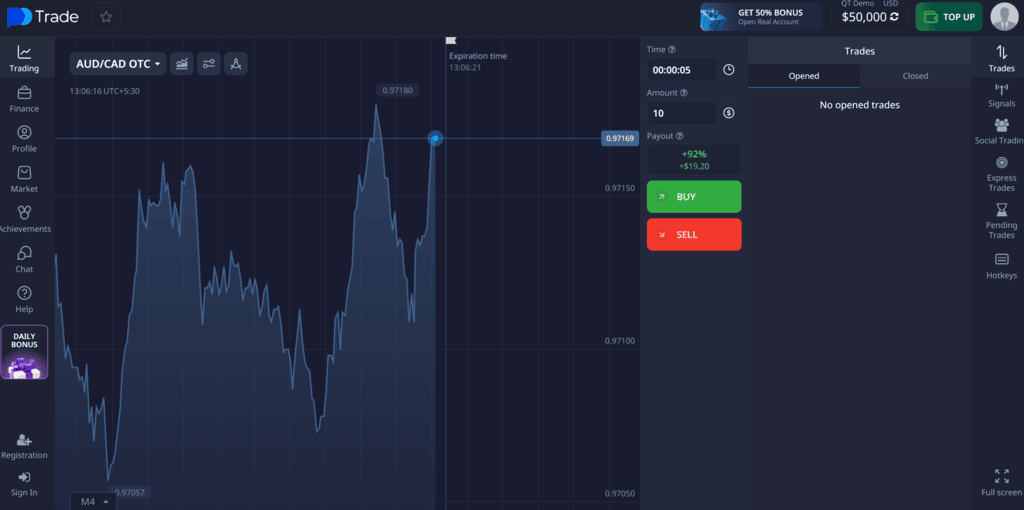Click the +92% payout value
Image resolution: width=1024 pixels, height=510 pixels.
click(694, 154)
